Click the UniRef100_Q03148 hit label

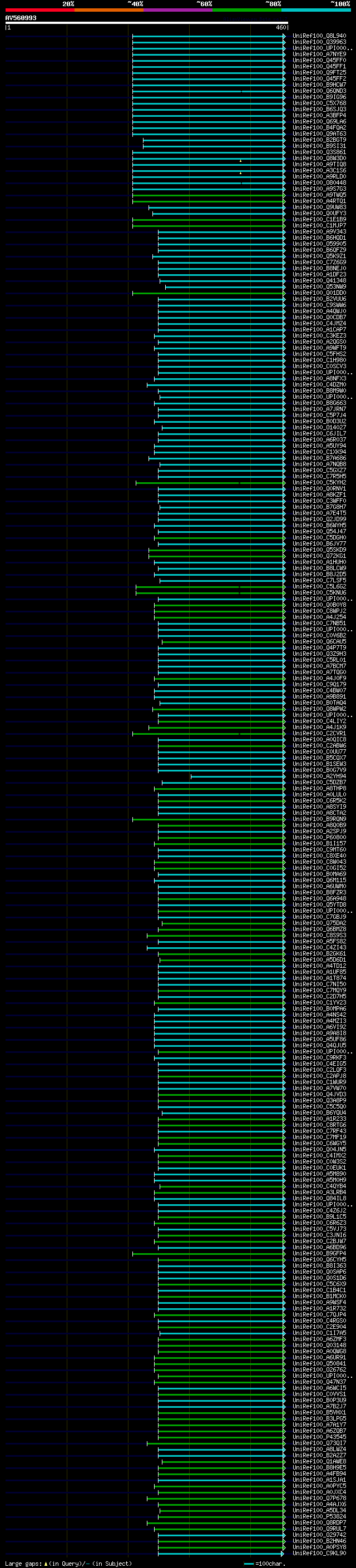[319, 1345]
